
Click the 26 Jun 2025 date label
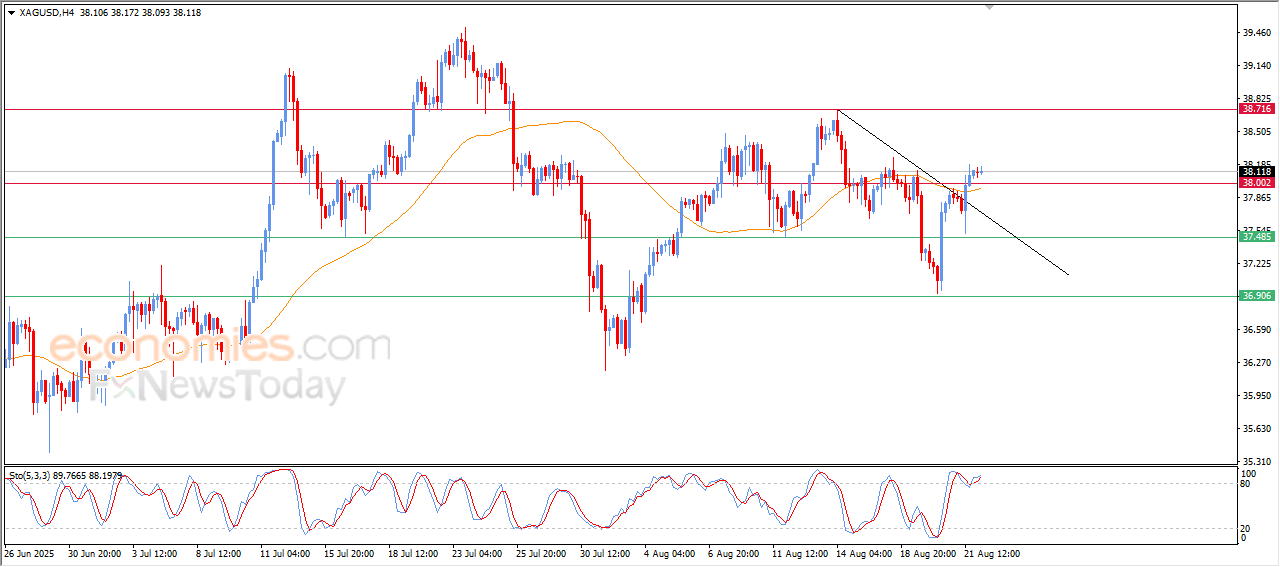click(27, 553)
